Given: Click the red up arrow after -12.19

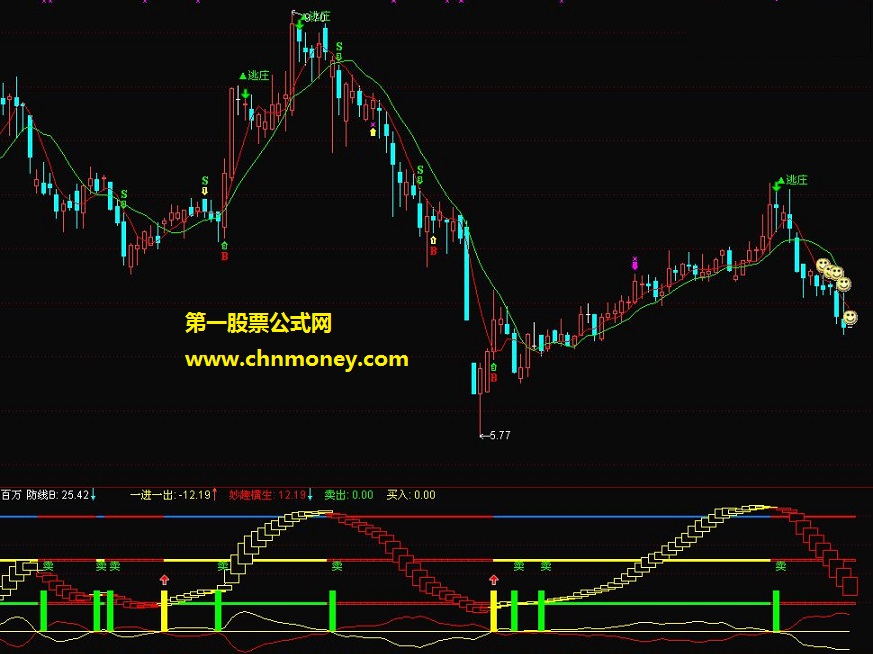Looking at the screenshot, I should (x=215, y=495).
